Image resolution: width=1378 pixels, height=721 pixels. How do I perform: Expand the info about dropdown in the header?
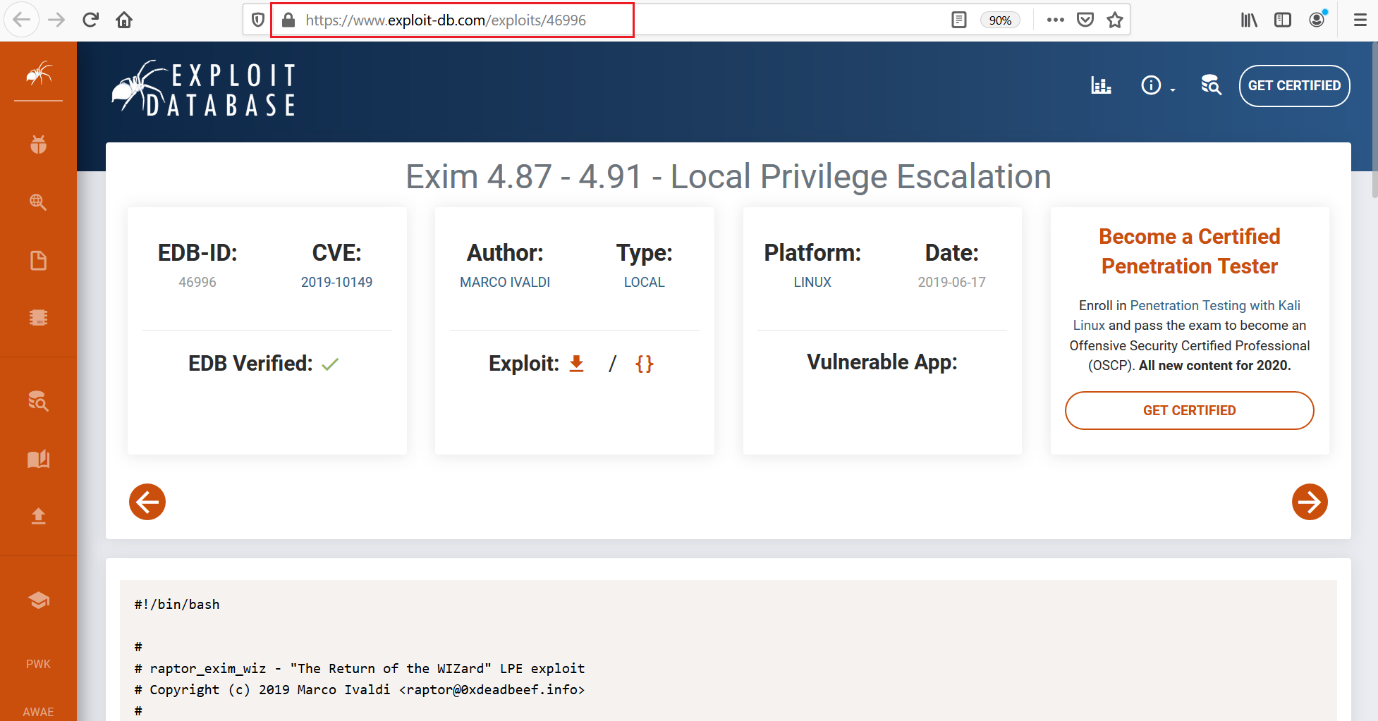coord(1157,86)
